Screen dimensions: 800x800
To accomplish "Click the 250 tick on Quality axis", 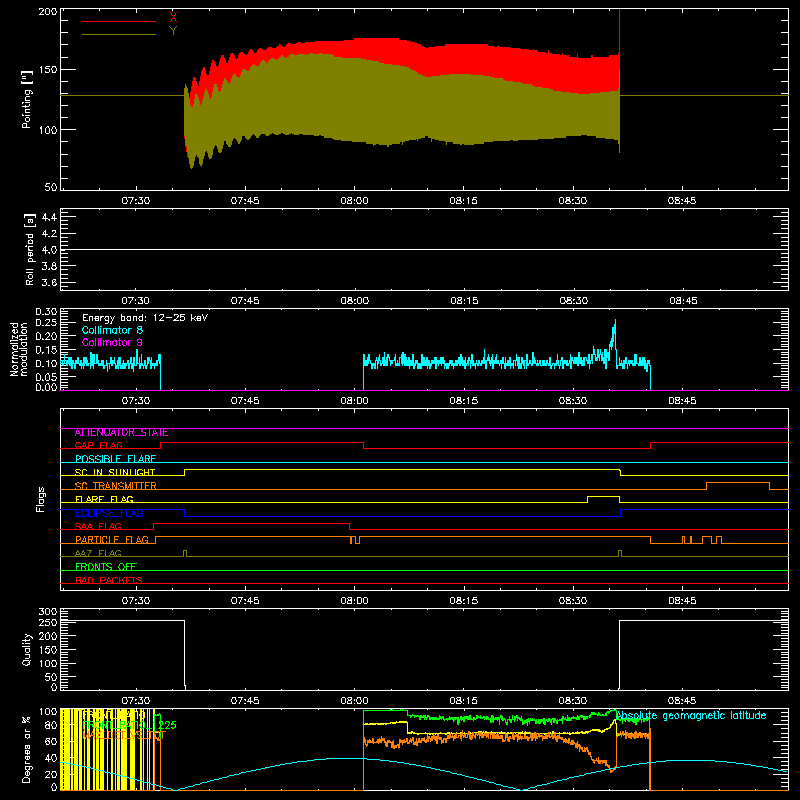I will (x=47, y=622).
